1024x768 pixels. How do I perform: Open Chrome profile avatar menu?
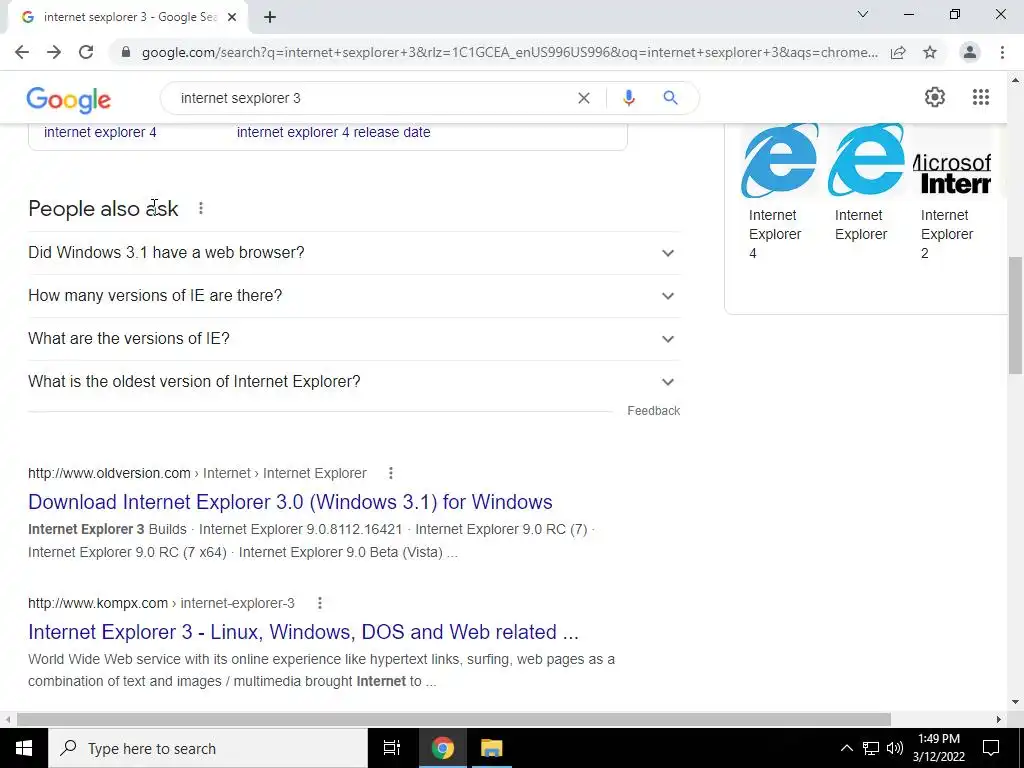[970, 52]
